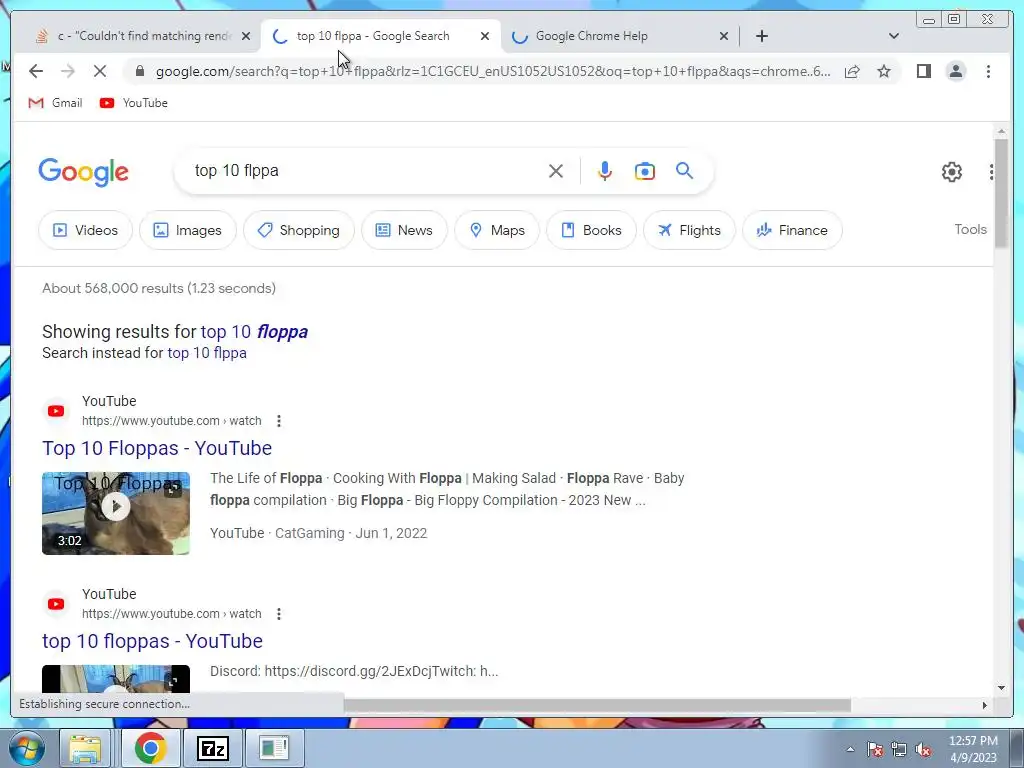This screenshot has height=768, width=1024.
Task: Close the top 10 flppa tab
Action: 485,36
